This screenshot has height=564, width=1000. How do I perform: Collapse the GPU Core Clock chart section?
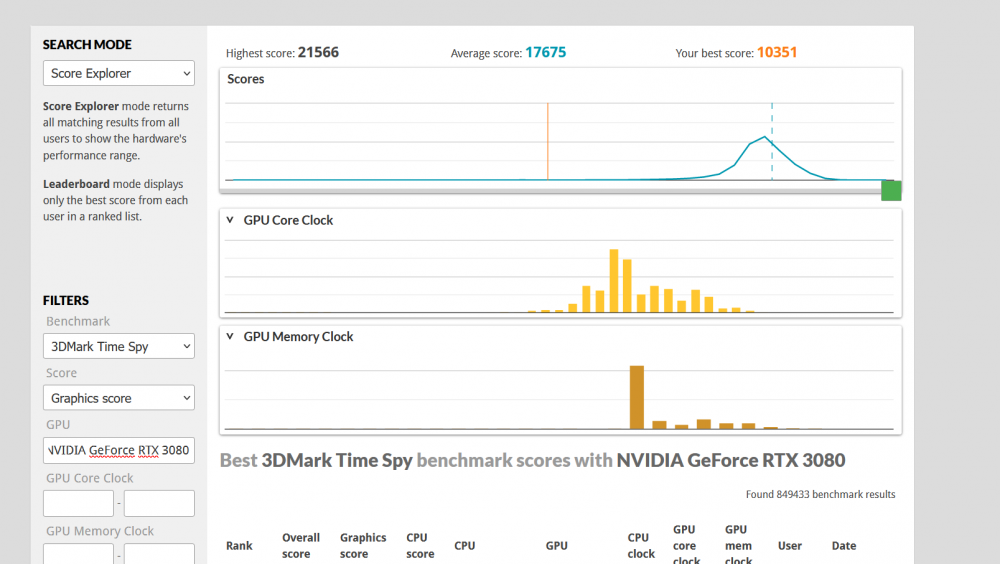pyautogui.click(x=230, y=220)
